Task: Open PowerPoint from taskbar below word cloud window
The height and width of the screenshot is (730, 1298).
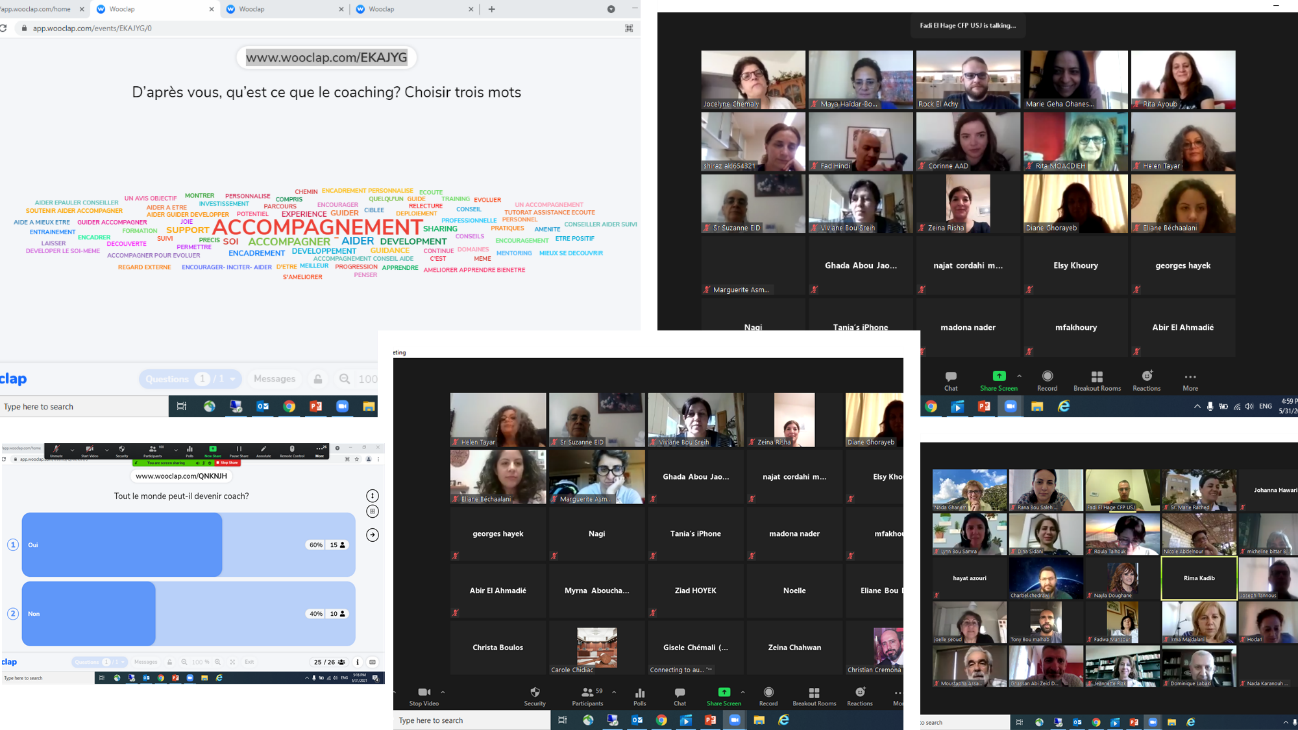Action: (316, 407)
